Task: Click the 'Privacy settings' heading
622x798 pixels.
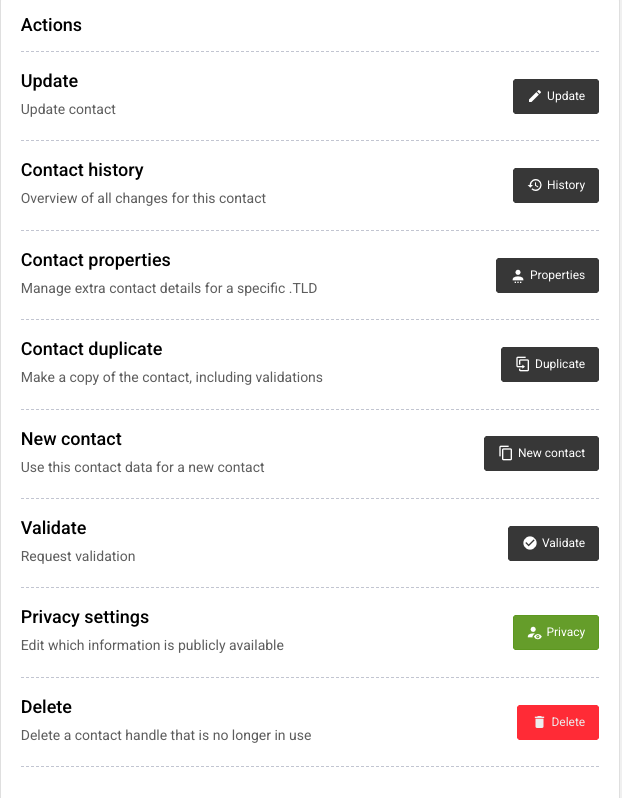Action: tap(85, 617)
